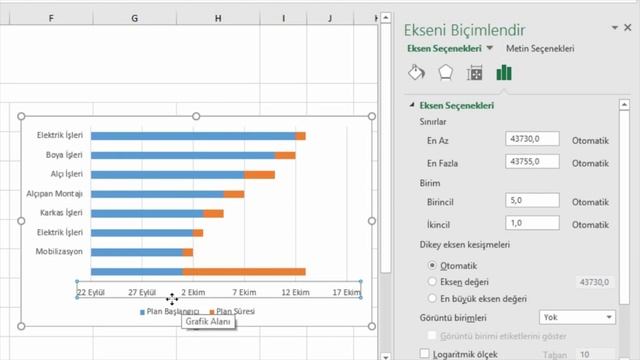Click the 17 Ekim axis label

347,292
